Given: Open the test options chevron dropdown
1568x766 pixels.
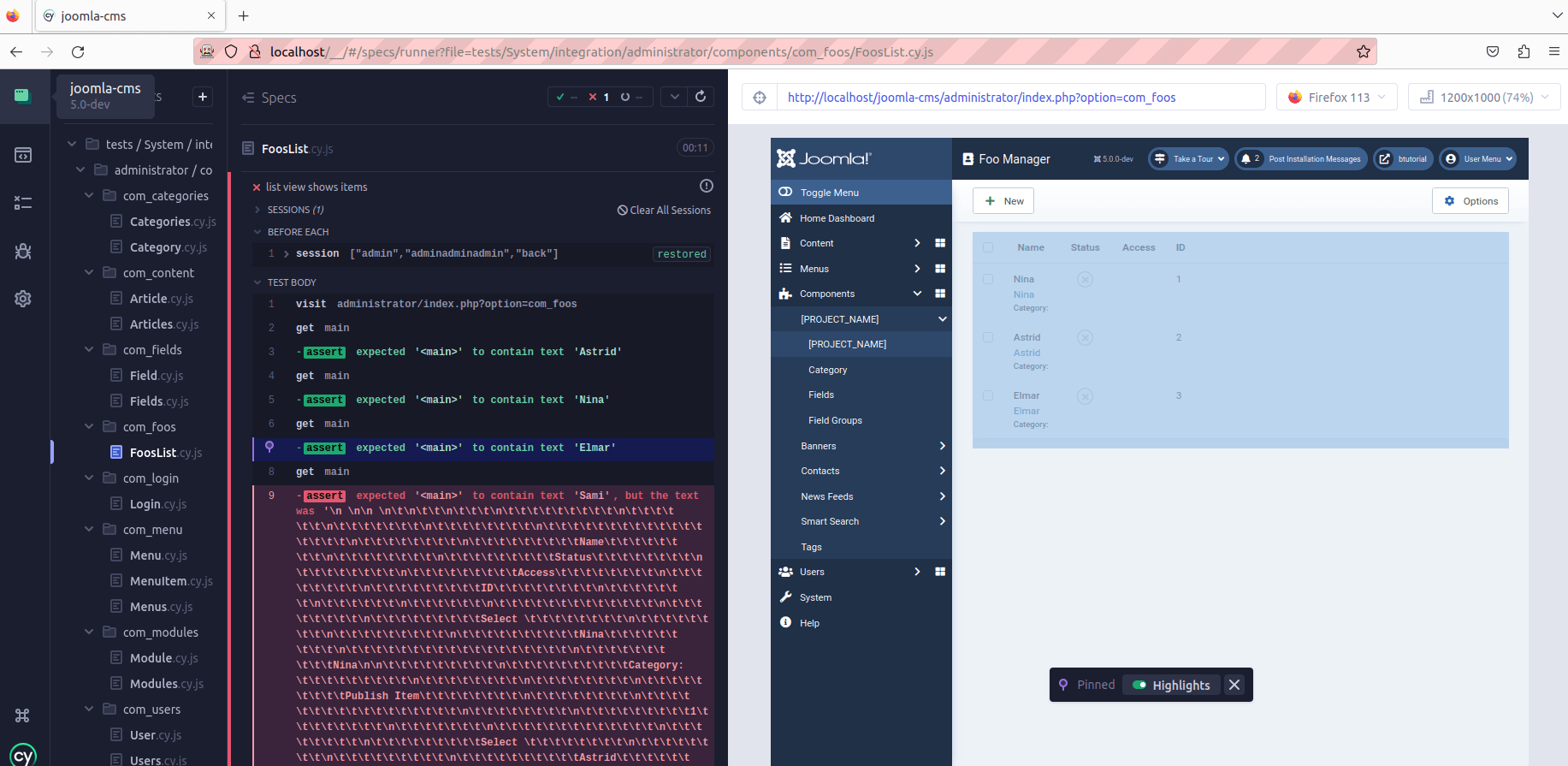Looking at the screenshot, I should coord(675,97).
